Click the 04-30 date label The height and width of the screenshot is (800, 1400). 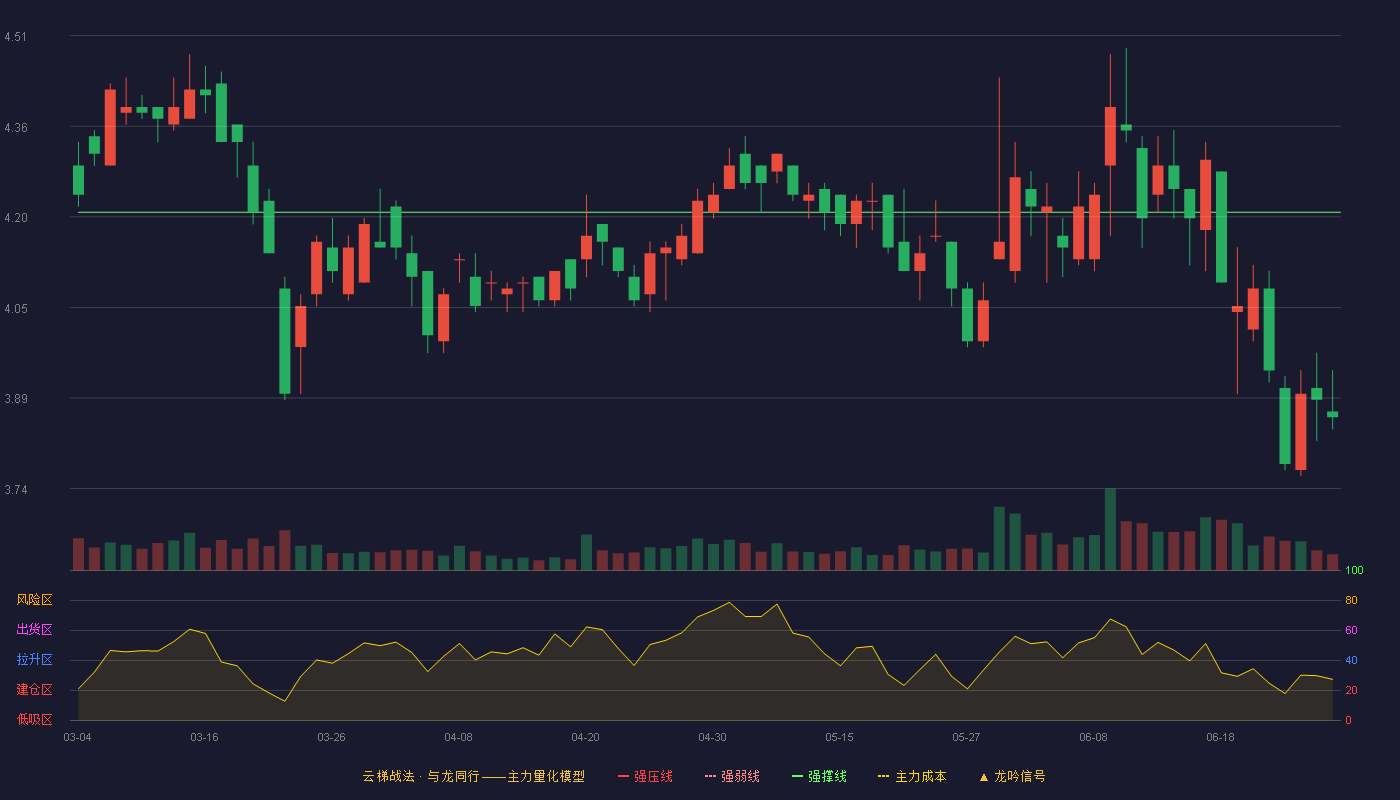[x=712, y=737]
